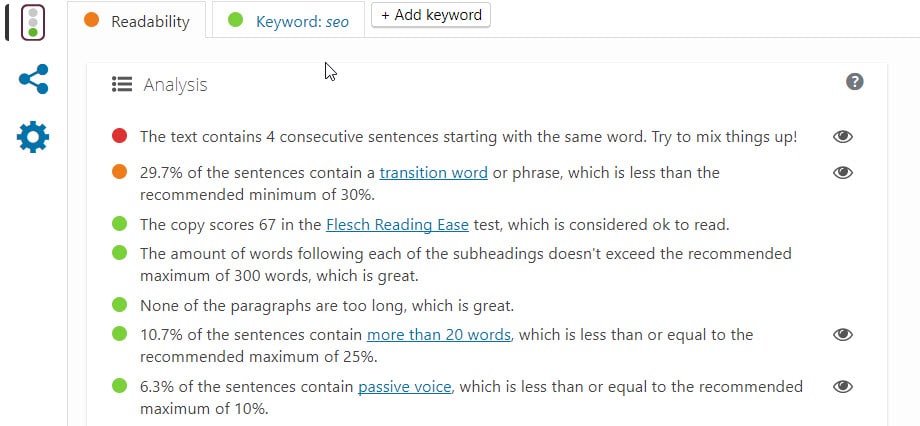The height and width of the screenshot is (426, 920).
Task: Open the passive voice link
Action: click(404, 387)
